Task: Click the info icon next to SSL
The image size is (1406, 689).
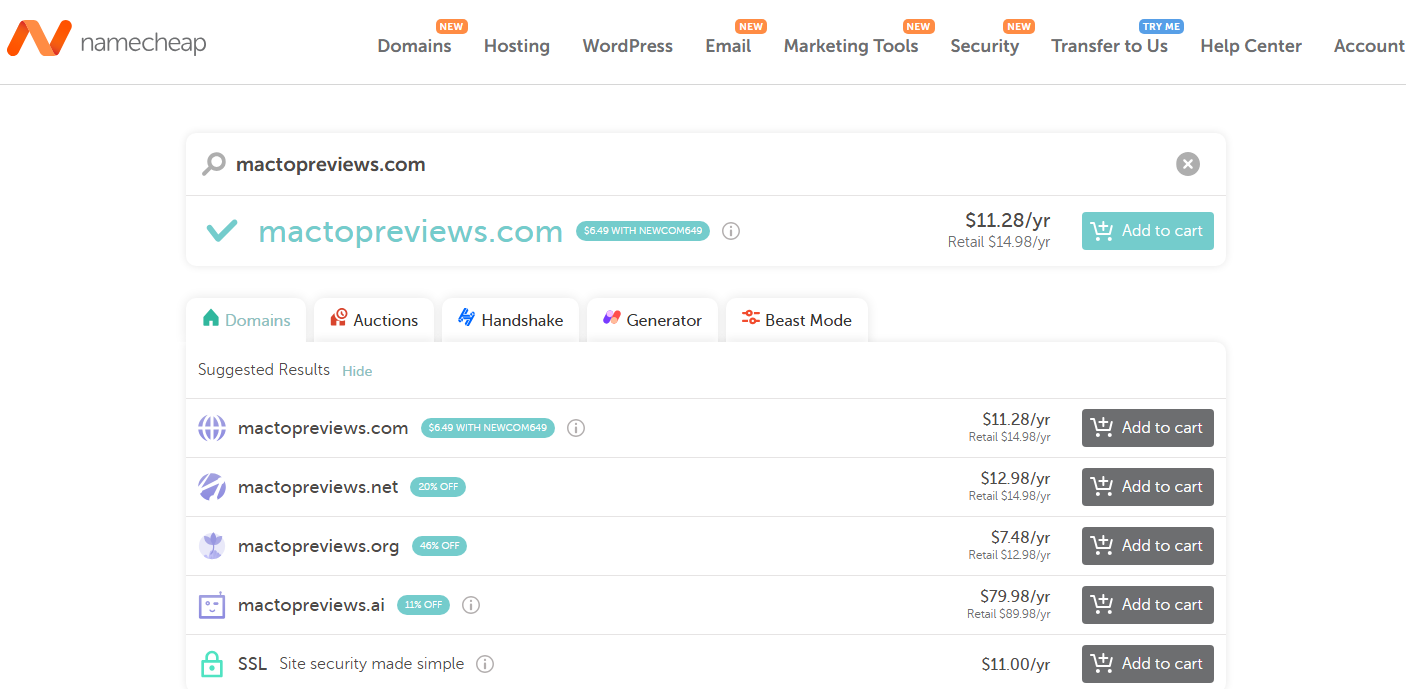Action: tap(485, 664)
